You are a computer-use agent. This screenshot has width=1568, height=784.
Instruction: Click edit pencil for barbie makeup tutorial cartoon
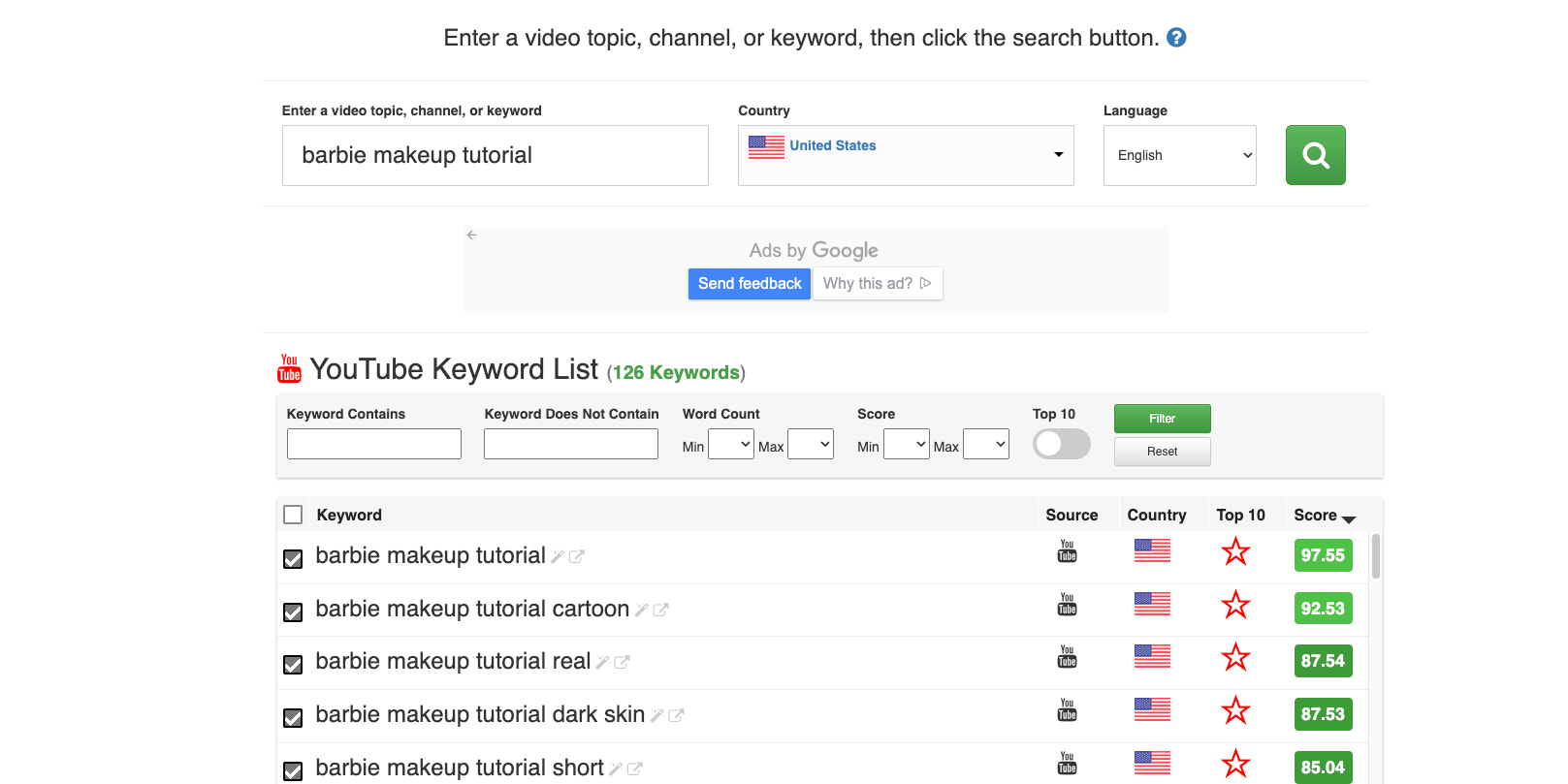tap(641, 610)
